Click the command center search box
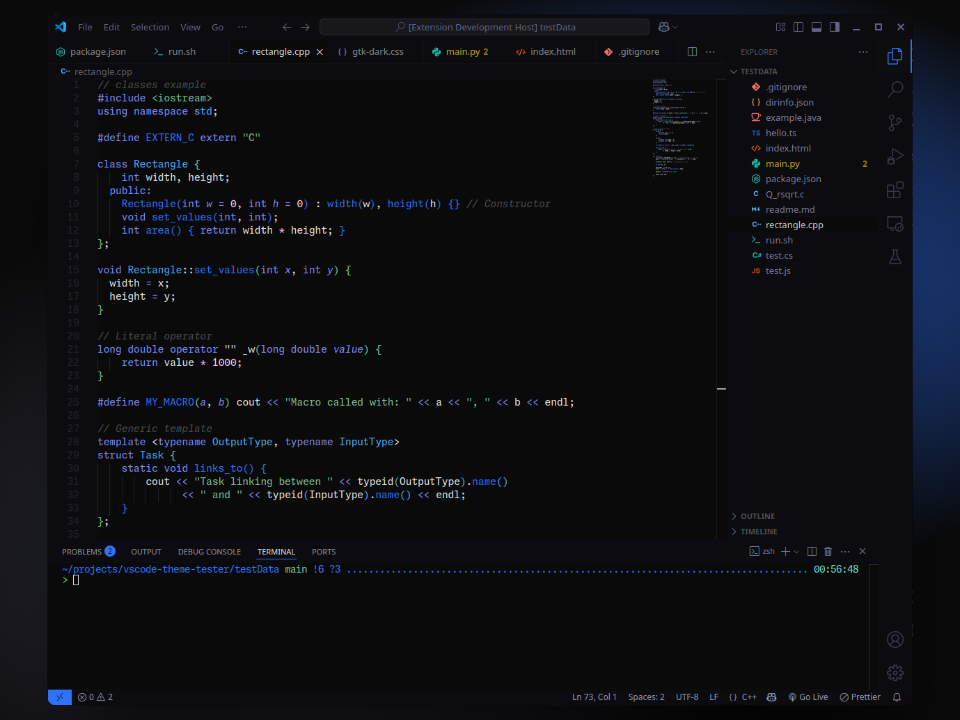 point(484,27)
